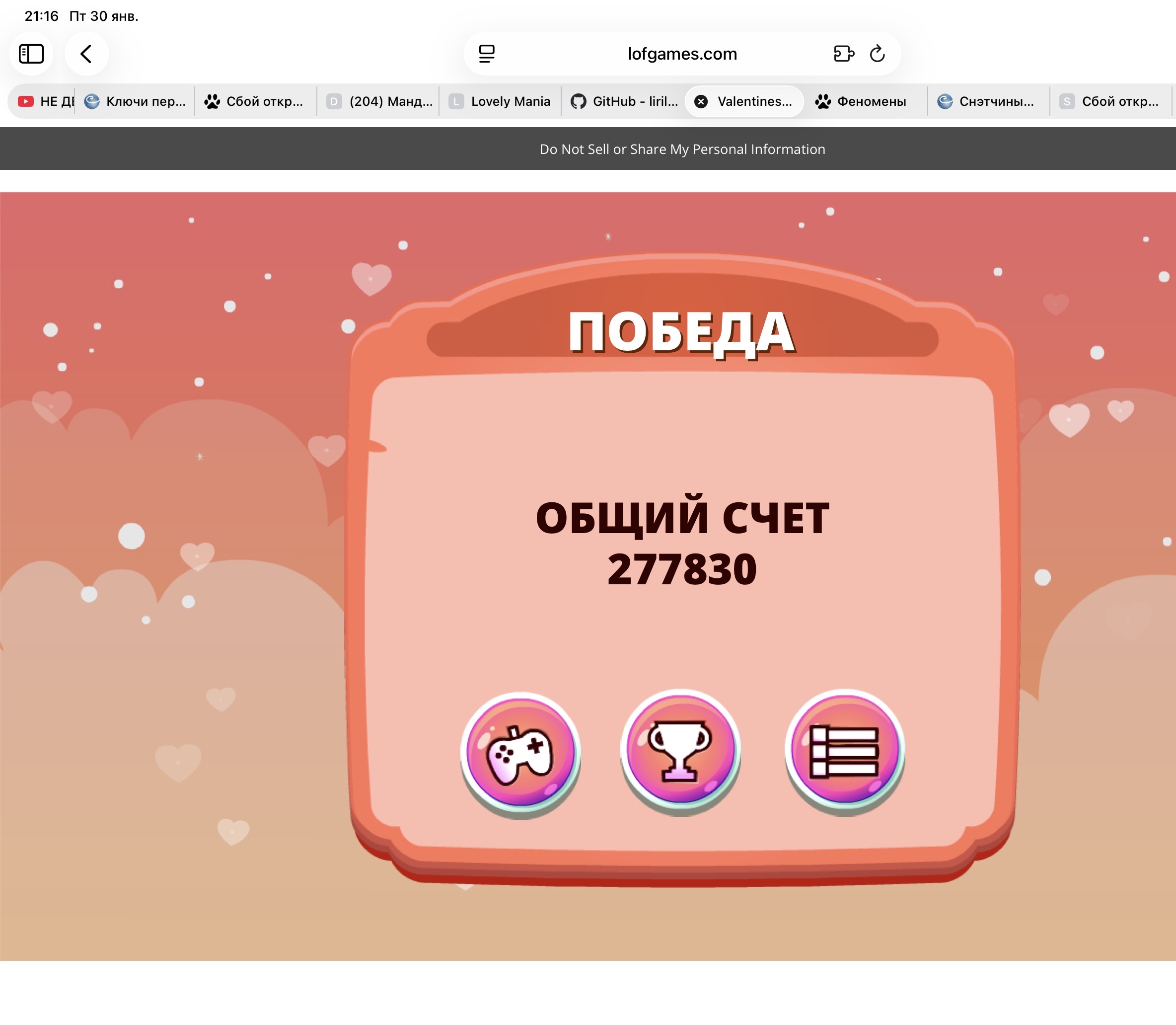
Task: Toggle the Safari sidebar
Action: [31, 54]
